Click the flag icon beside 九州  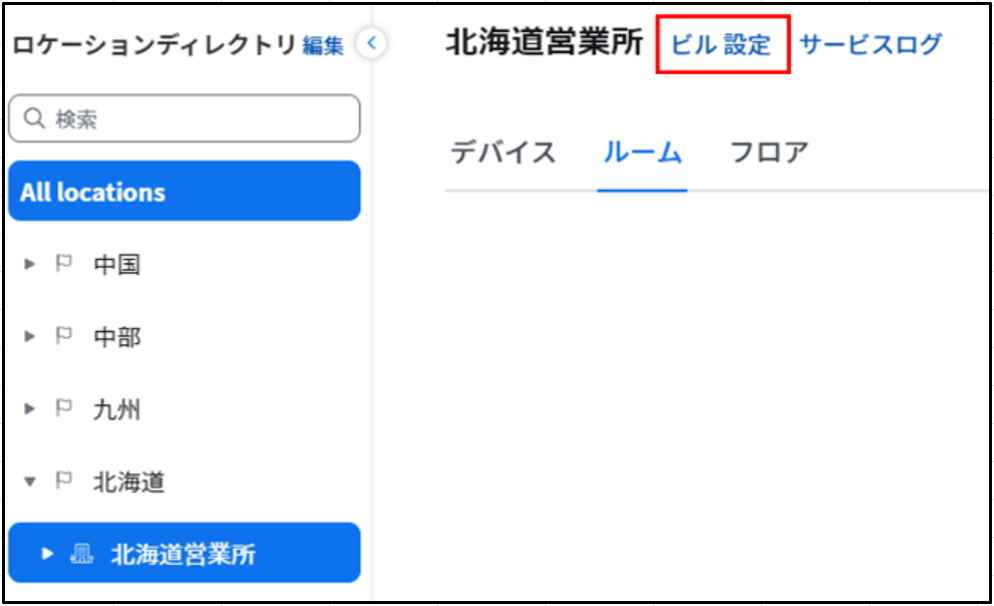pyautogui.click(x=63, y=408)
